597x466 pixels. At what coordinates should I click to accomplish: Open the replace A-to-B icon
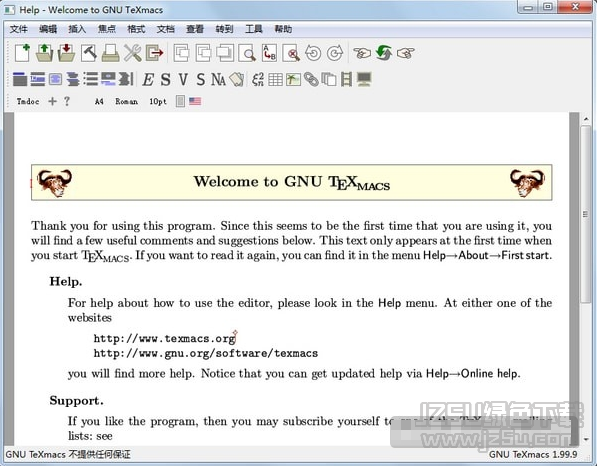point(269,53)
